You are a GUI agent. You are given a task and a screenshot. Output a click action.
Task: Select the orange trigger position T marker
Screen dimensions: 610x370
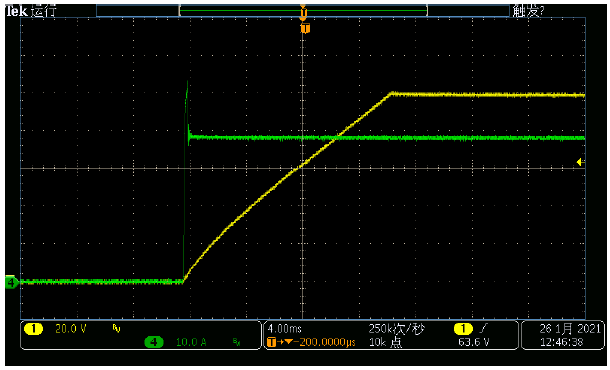pos(305,28)
